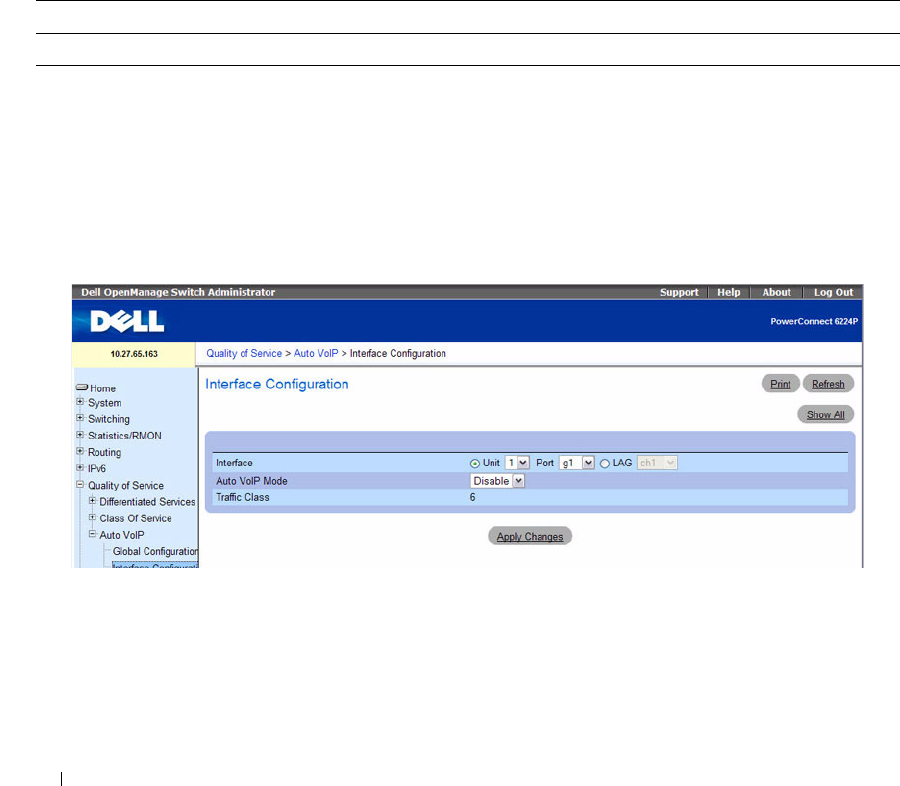Open the About menu link

[x=776, y=292]
